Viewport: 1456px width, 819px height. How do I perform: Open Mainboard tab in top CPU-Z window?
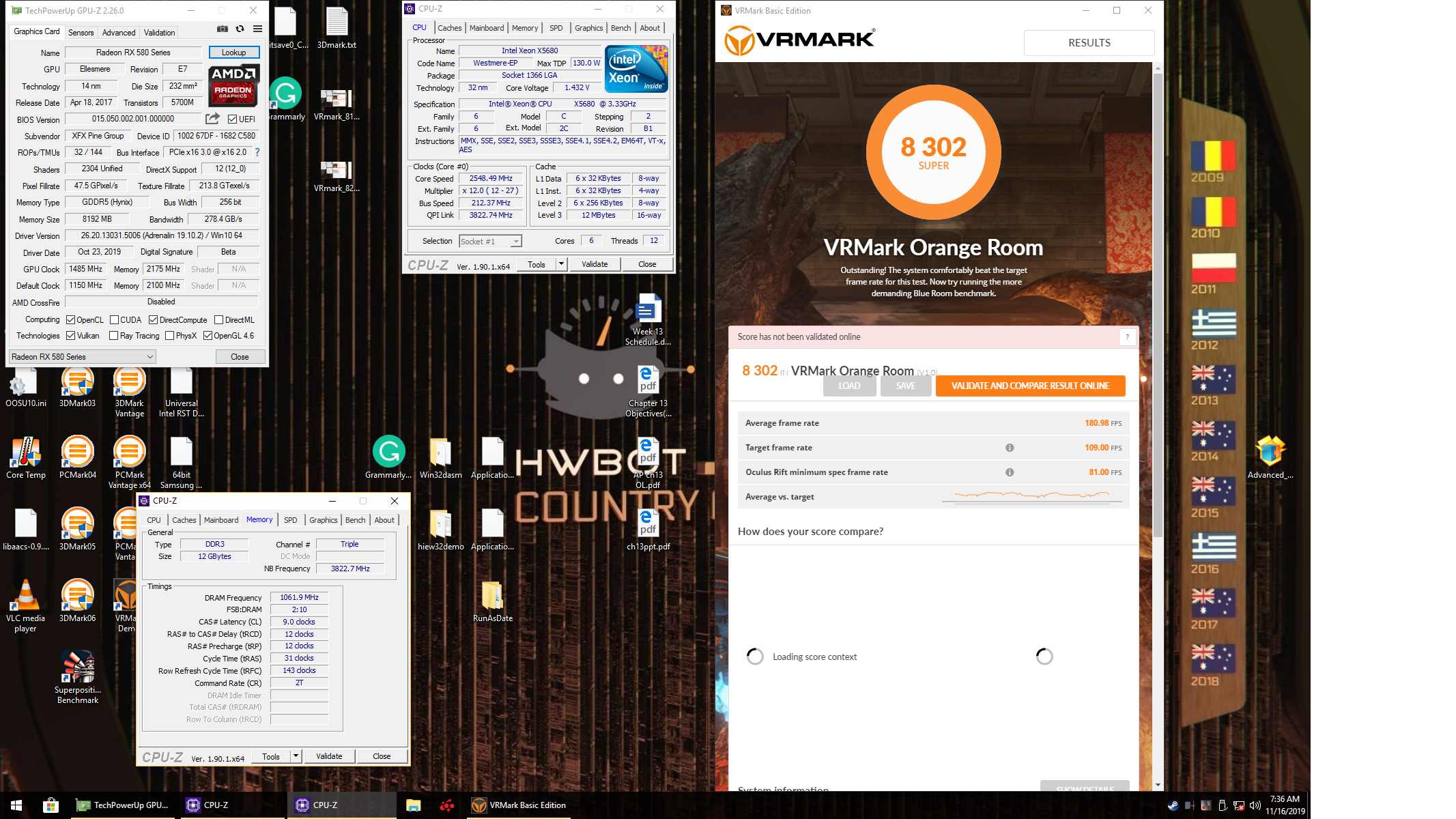tap(487, 28)
